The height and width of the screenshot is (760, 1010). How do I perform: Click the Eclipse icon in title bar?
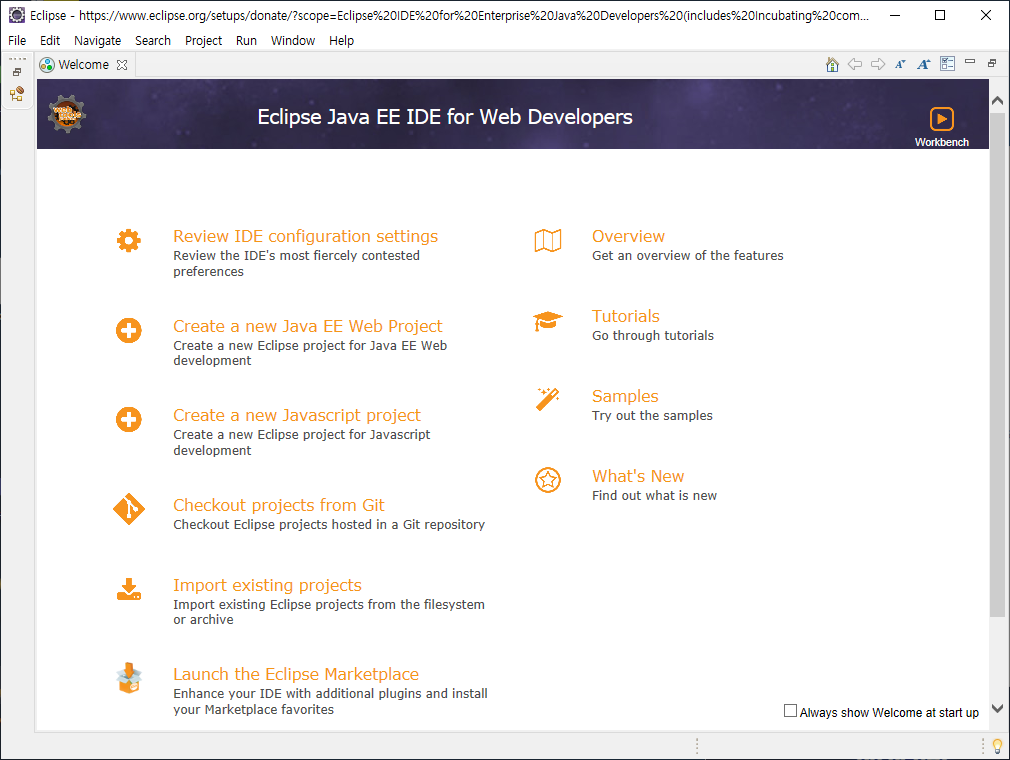(x=17, y=15)
